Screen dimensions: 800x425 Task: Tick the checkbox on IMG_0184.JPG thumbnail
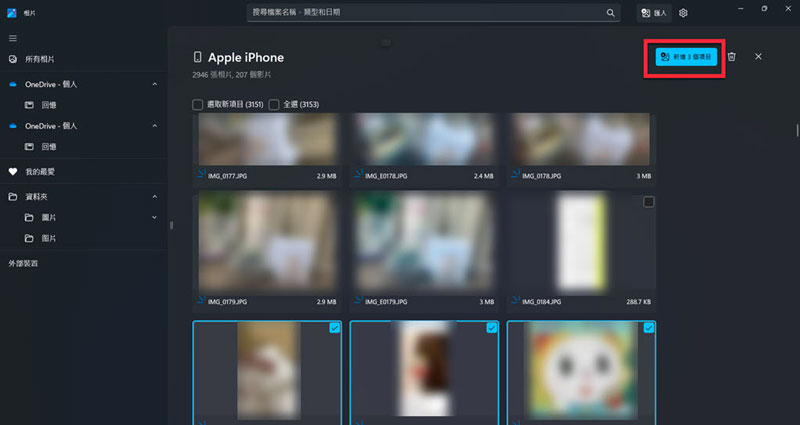click(x=648, y=202)
